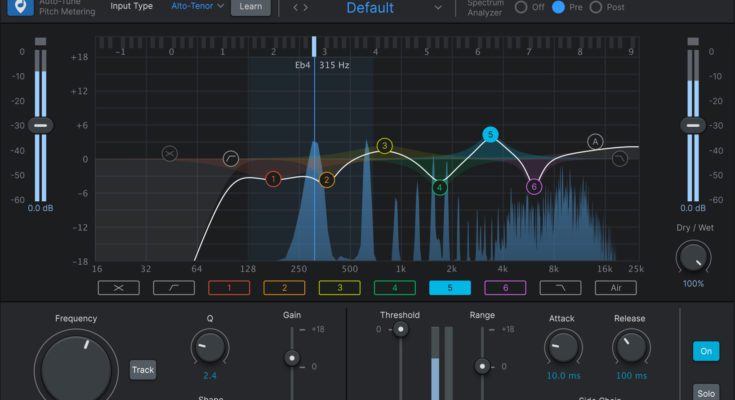Click the input level fader handle
The height and width of the screenshot is (400, 735).
point(40,125)
